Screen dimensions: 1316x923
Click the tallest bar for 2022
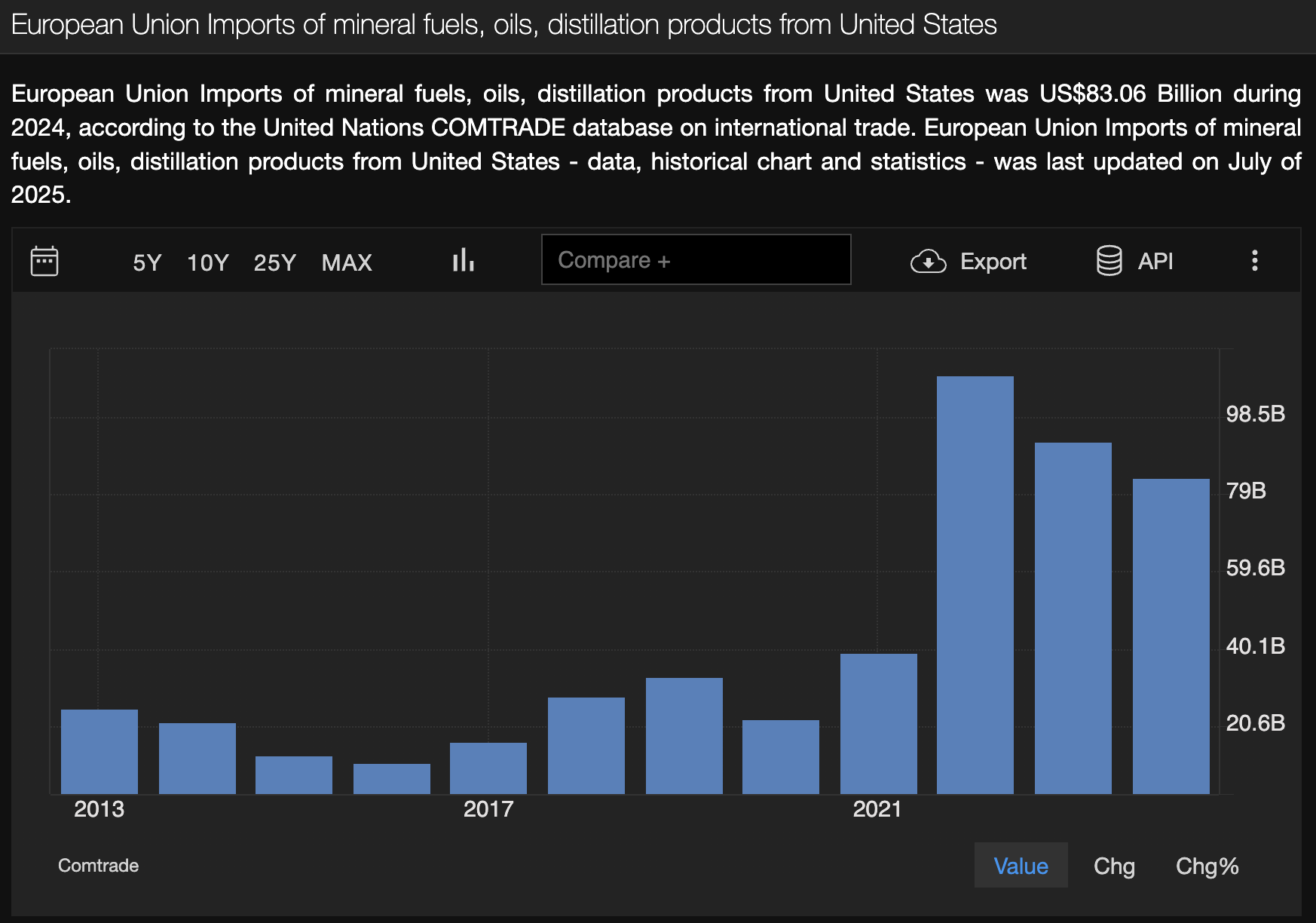pos(975,585)
